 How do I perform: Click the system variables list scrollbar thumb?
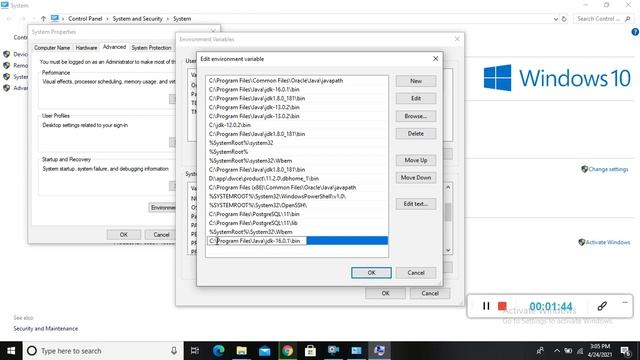coord(448,212)
